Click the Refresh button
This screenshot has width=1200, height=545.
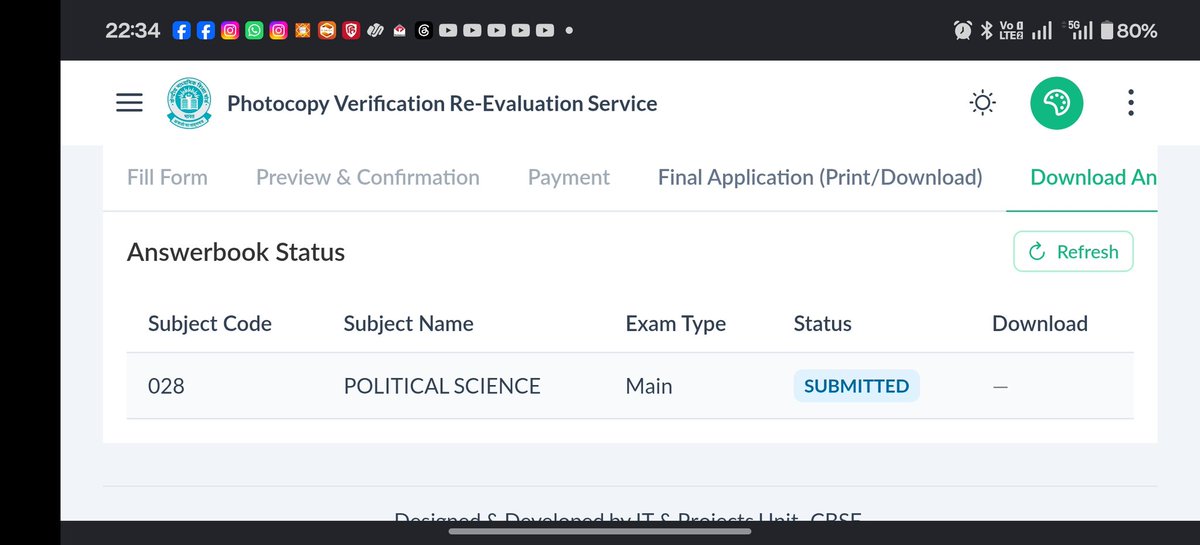click(x=1073, y=252)
